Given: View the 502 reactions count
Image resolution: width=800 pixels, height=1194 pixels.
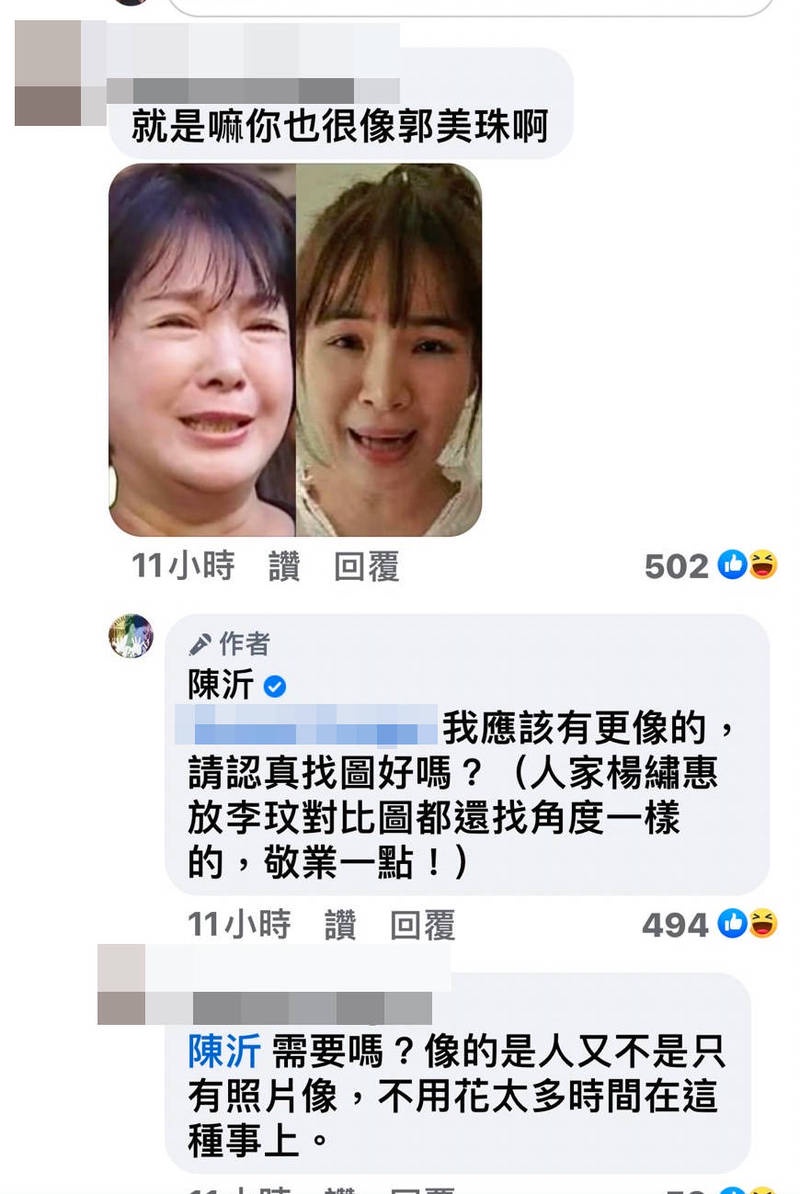Looking at the screenshot, I should pos(676,567).
